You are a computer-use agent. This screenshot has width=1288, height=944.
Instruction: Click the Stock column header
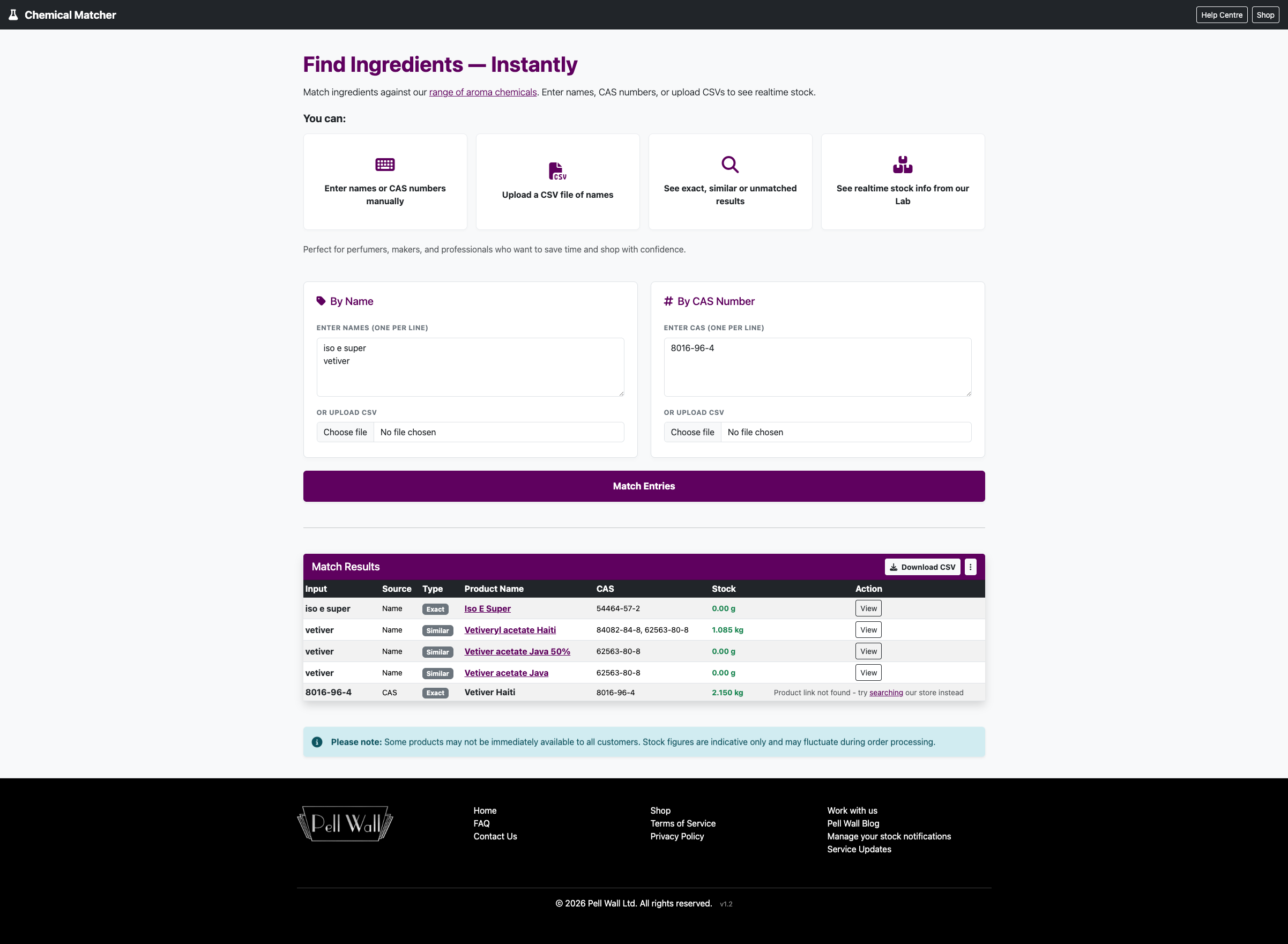pyautogui.click(x=724, y=589)
